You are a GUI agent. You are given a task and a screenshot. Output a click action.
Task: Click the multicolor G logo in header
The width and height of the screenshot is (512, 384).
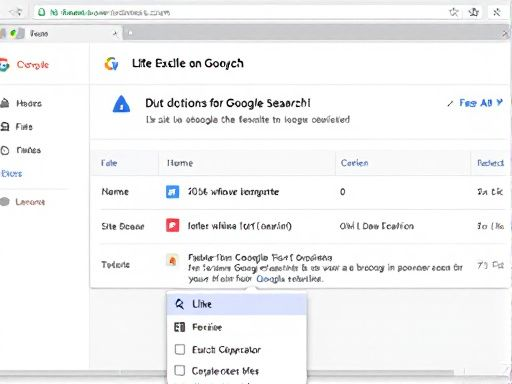point(111,63)
